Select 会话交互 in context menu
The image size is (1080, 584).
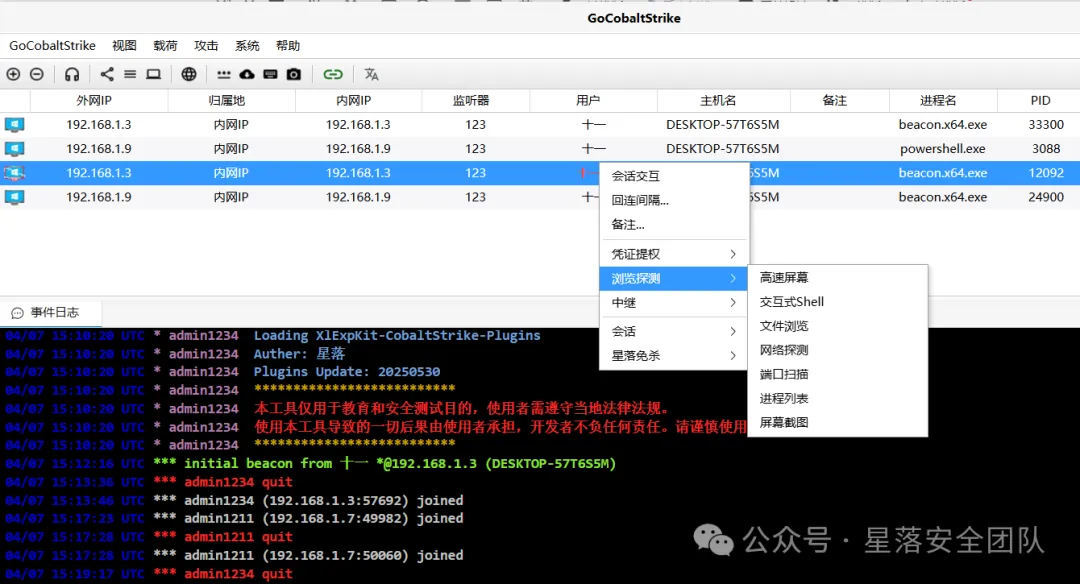pos(674,176)
